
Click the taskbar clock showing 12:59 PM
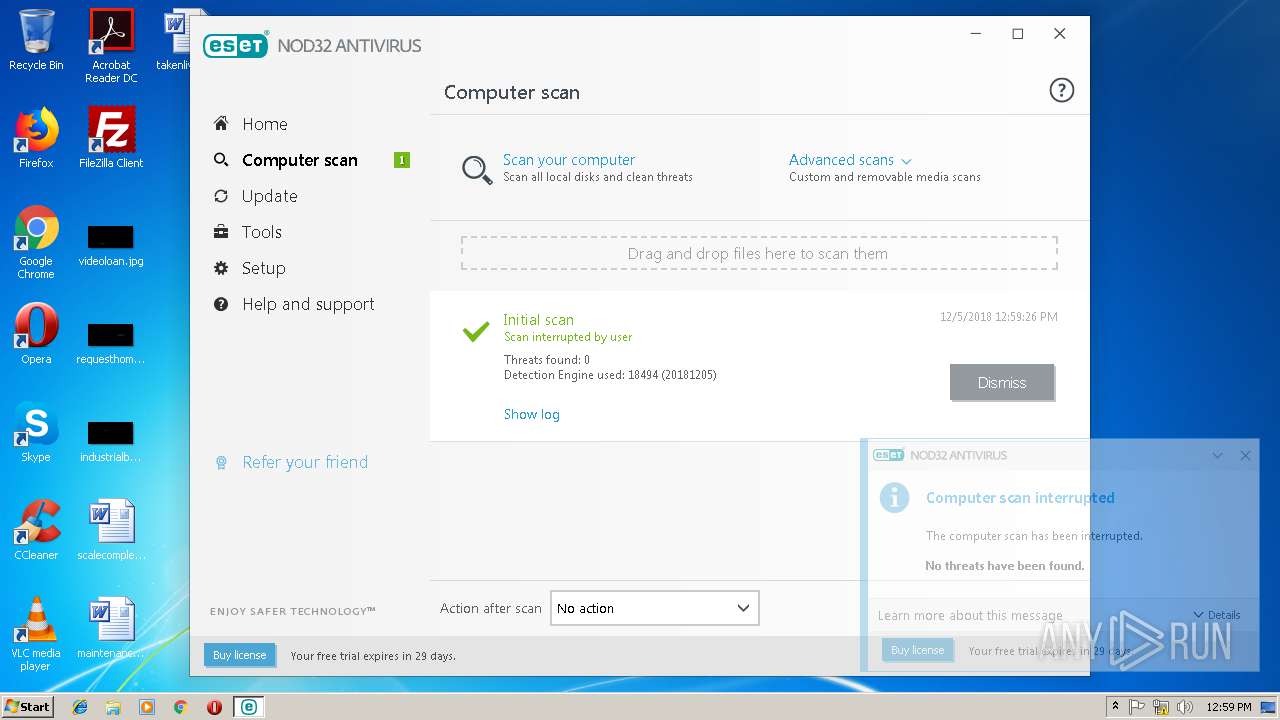click(x=1229, y=707)
